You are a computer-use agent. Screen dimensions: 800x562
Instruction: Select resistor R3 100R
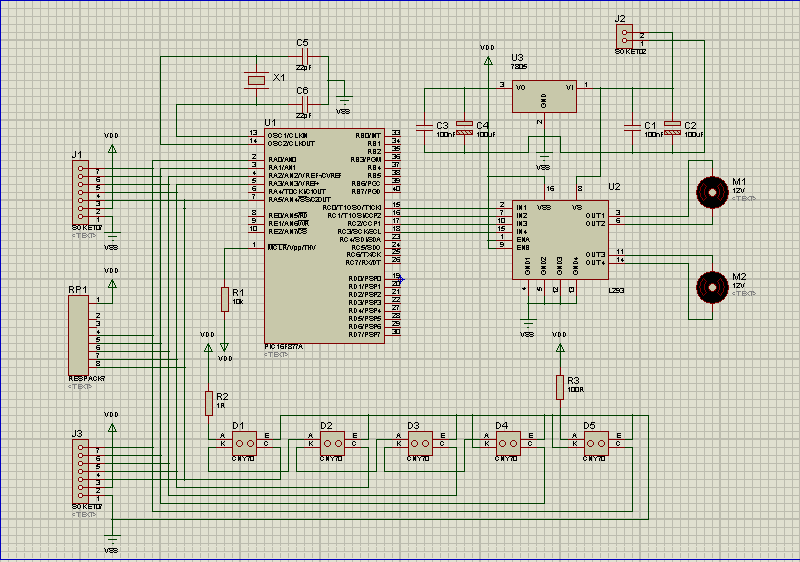560,388
